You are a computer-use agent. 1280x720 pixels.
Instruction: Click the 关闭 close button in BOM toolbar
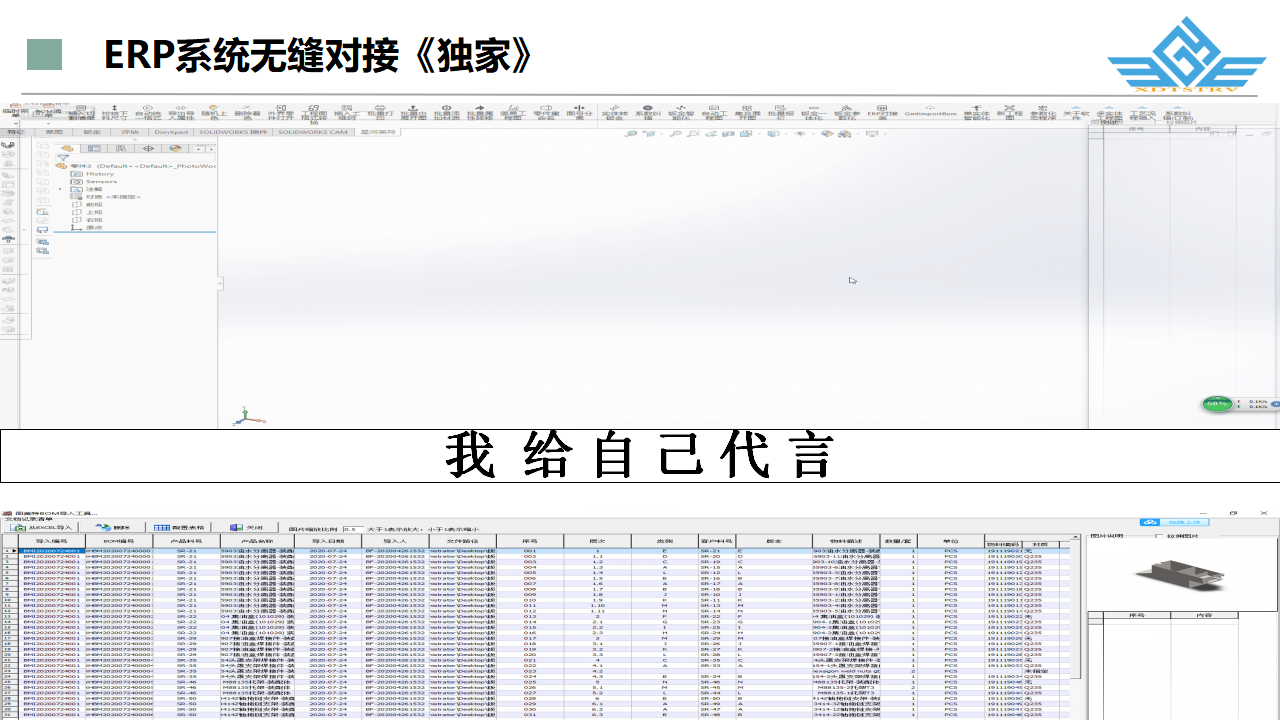247,527
